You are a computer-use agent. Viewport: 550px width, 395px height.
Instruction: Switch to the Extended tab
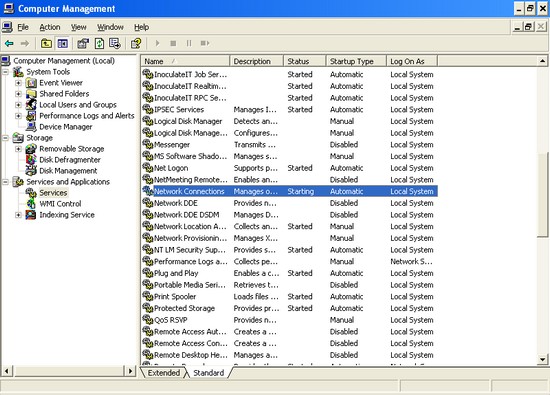click(x=163, y=373)
